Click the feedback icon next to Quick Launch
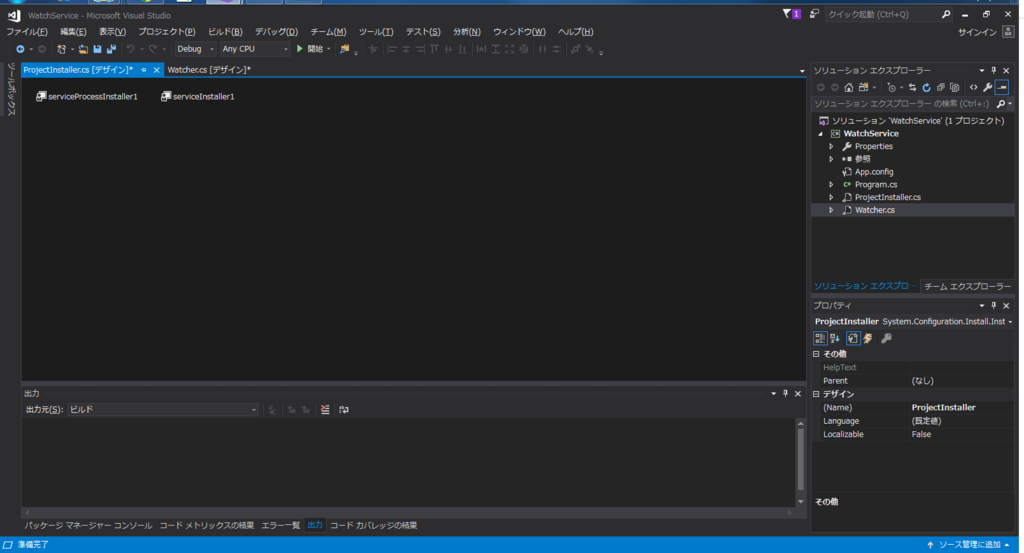This screenshot has height=553, width=1024. click(814, 14)
